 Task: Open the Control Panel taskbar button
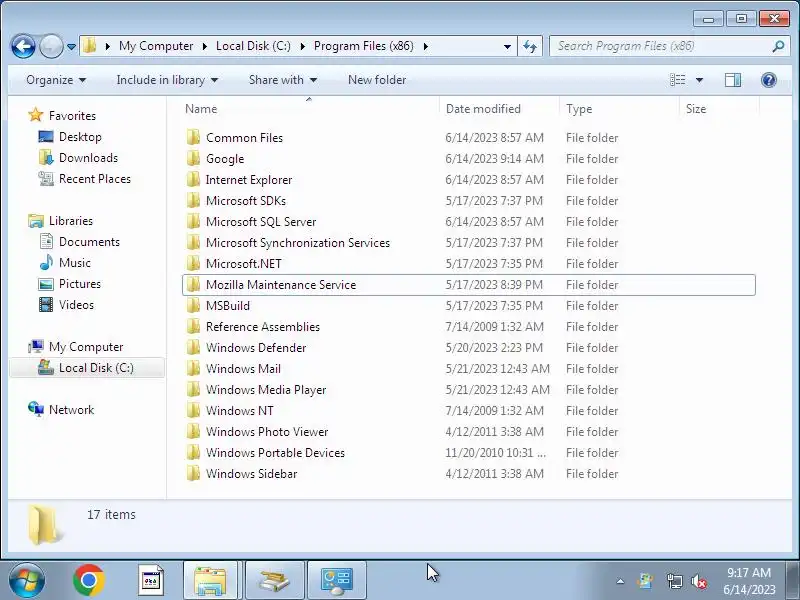pyautogui.click(x=337, y=581)
